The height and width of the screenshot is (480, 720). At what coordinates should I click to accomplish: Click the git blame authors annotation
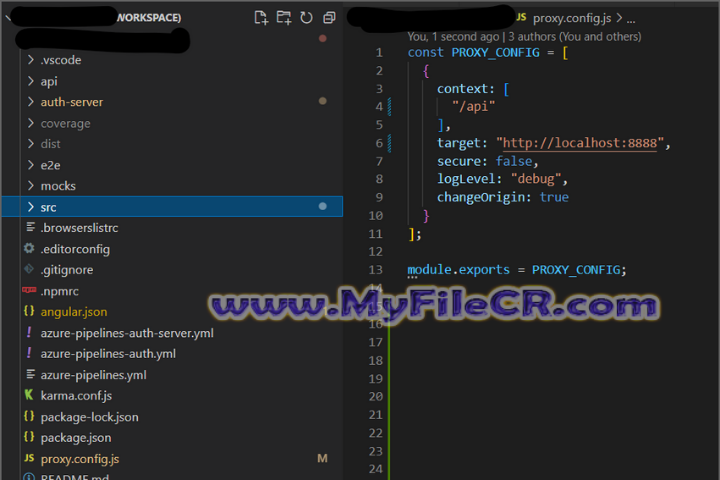tap(524, 37)
